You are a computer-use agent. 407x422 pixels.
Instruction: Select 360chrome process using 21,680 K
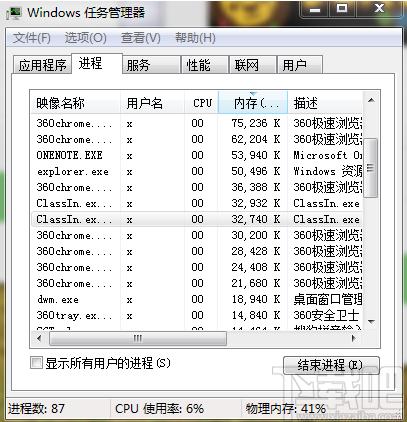tap(197, 283)
